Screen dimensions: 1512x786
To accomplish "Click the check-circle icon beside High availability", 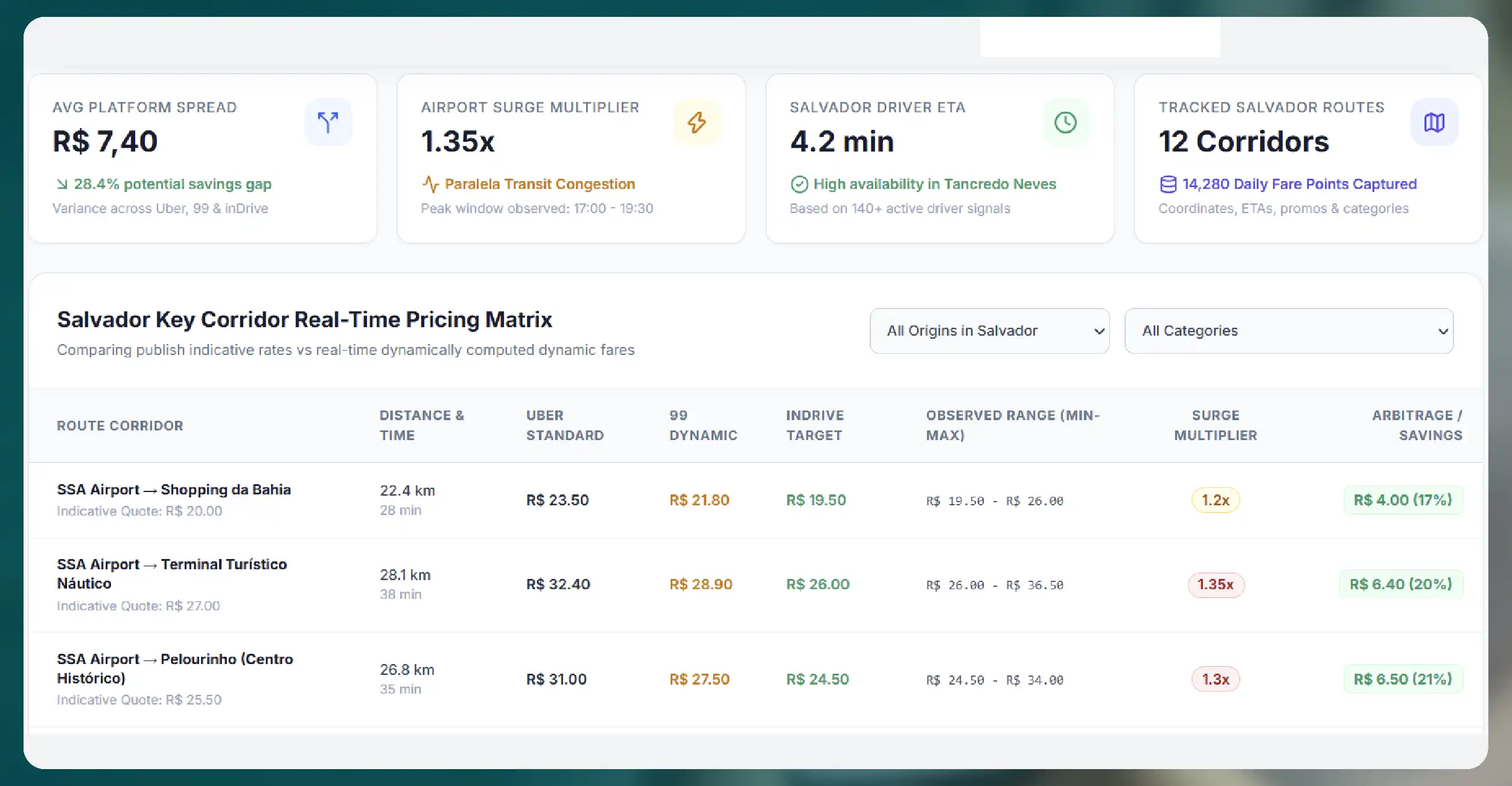I will pos(799,184).
